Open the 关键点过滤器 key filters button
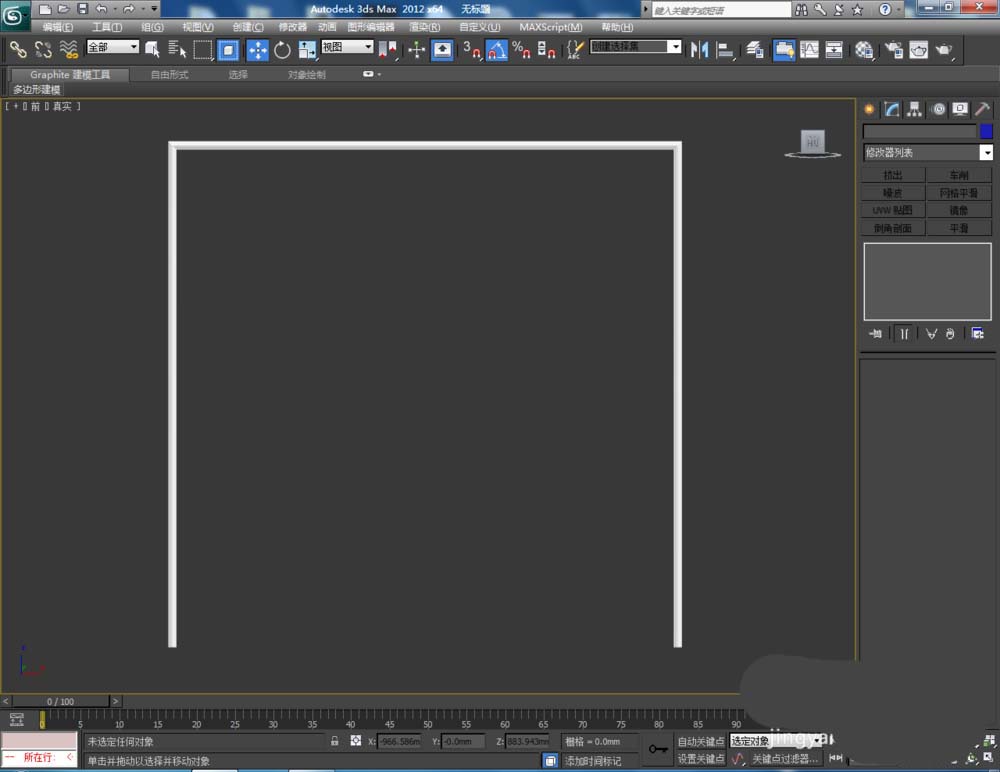The width and height of the screenshot is (1000, 772). [x=784, y=758]
